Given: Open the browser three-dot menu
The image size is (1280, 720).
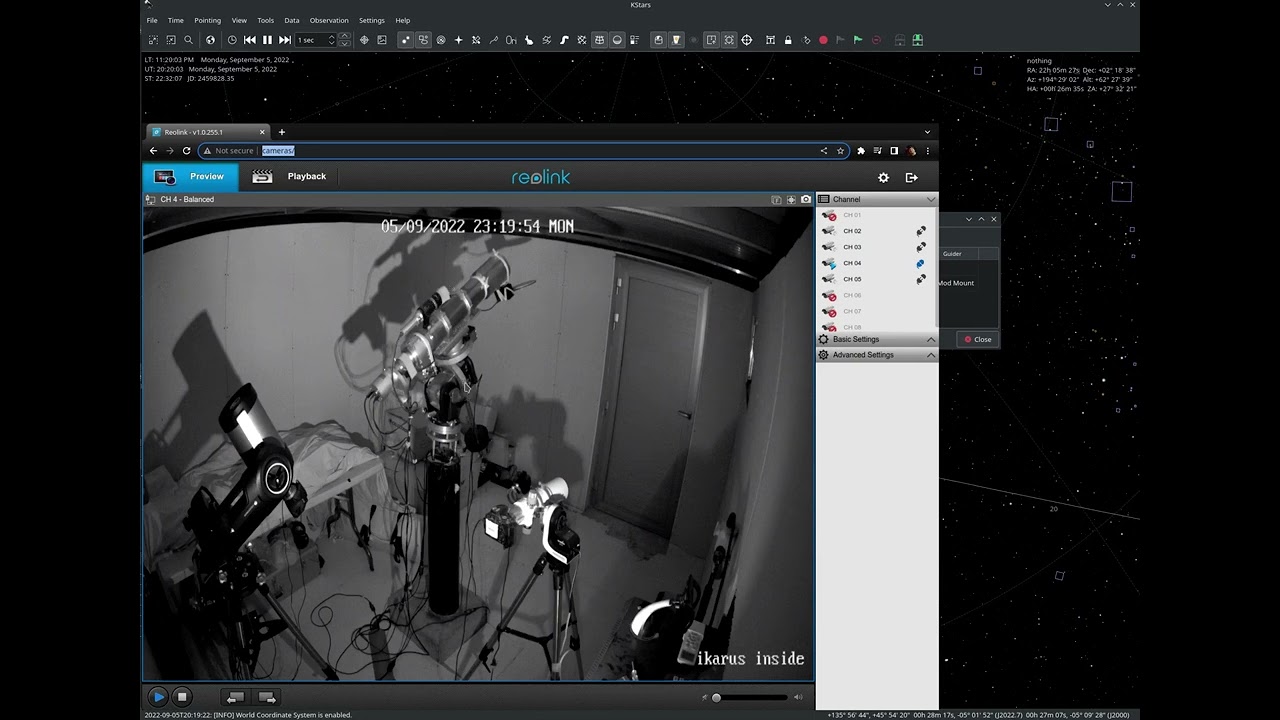Looking at the screenshot, I should coord(928,151).
